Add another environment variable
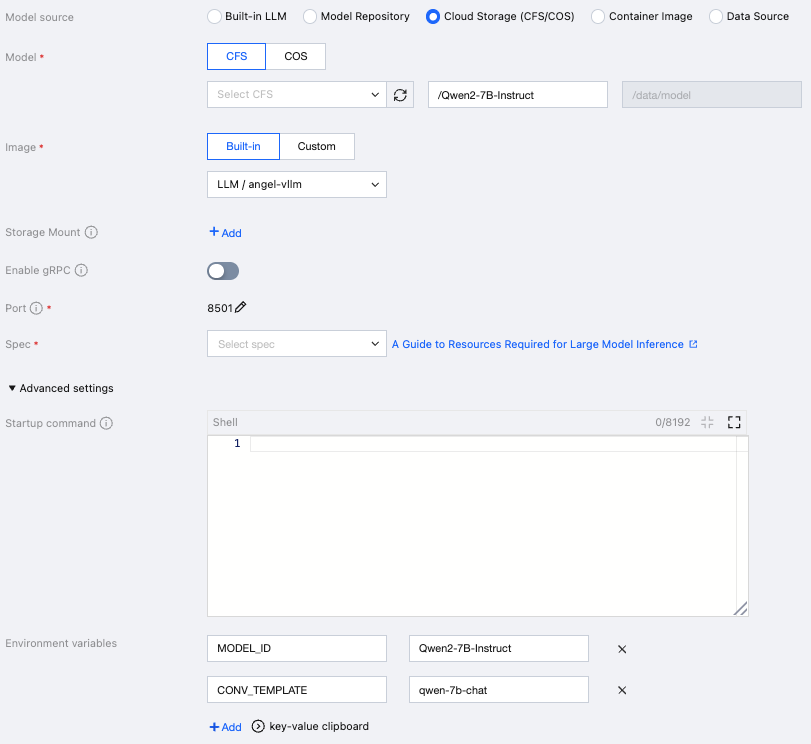The height and width of the screenshot is (744, 811). [x=226, y=726]
